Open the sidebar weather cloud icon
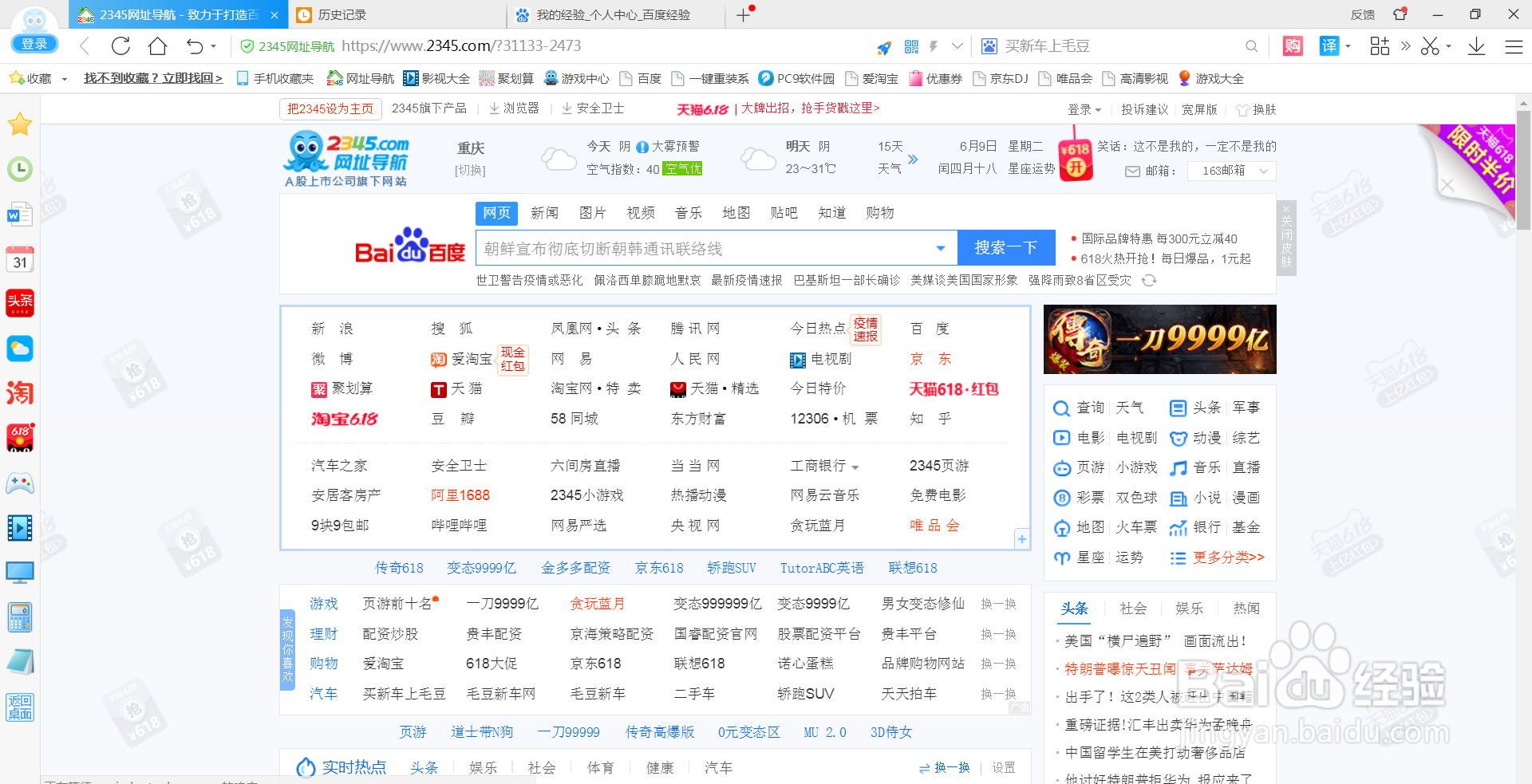The height and width of the screenshot is (784, 1532). 20,349
